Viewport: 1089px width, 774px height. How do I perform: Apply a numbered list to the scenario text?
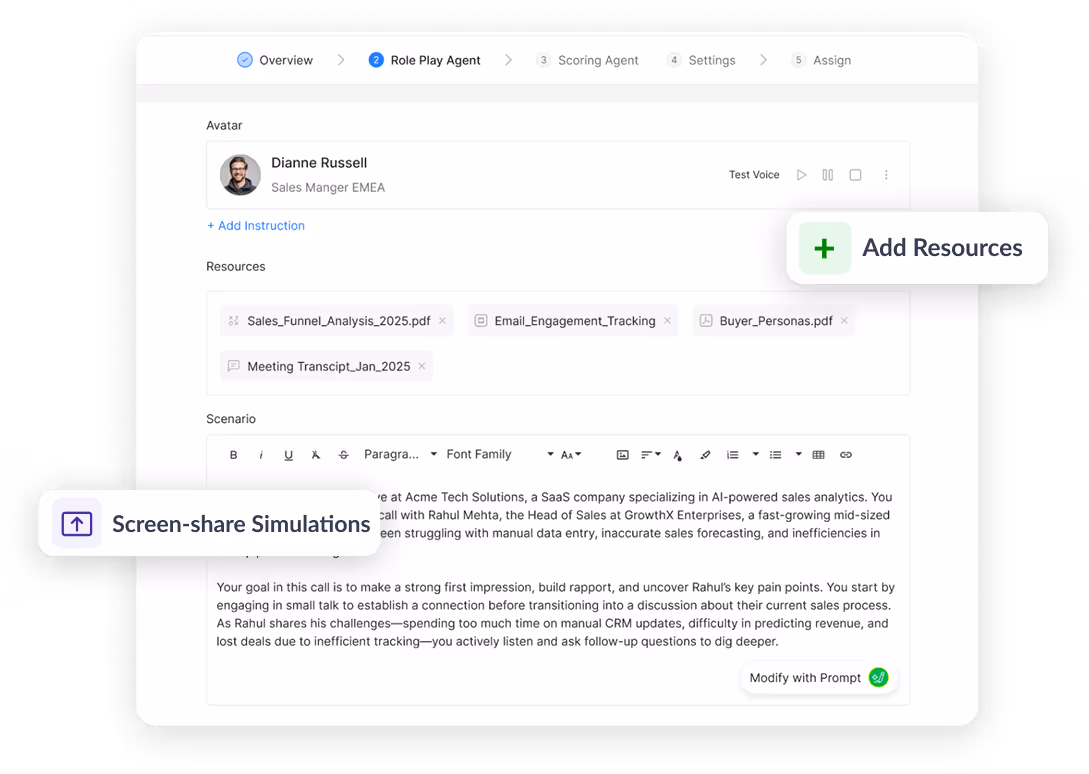click(733, 454)
